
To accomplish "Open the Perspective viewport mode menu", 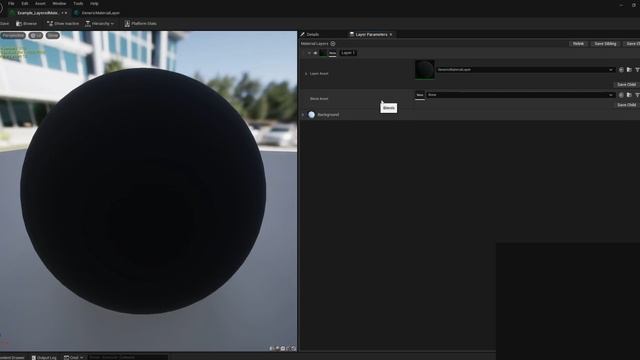I will 13,36.
